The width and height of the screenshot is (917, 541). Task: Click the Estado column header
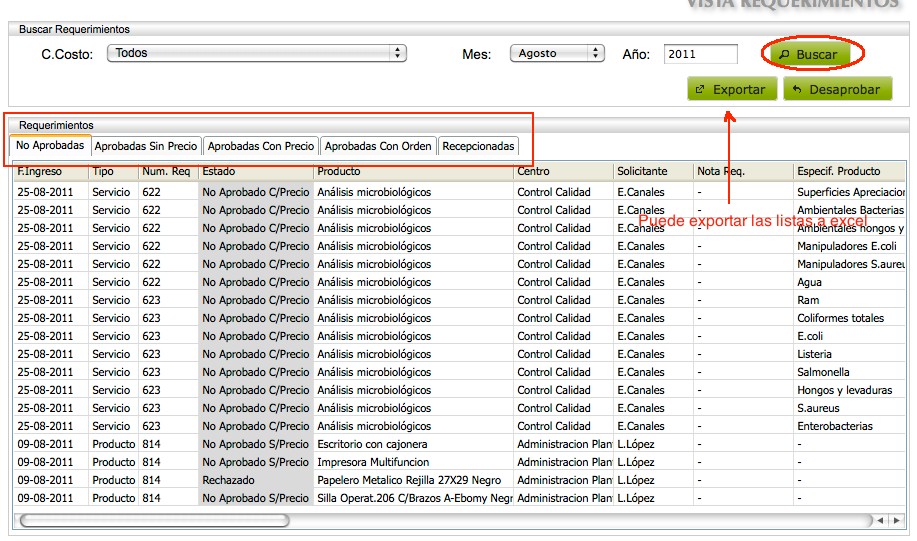pos(256,171)
